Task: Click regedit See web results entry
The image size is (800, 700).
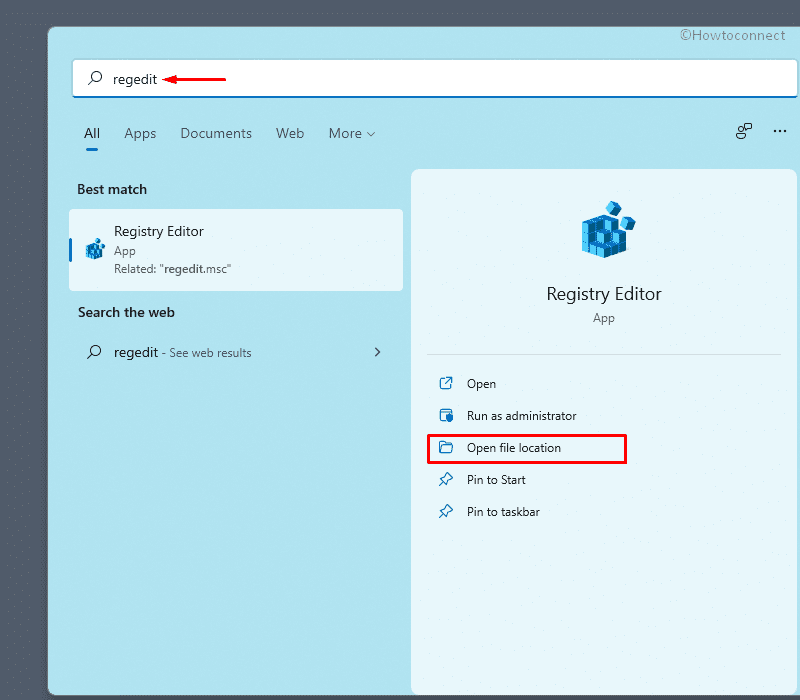Action: click(x=236, y=353)
